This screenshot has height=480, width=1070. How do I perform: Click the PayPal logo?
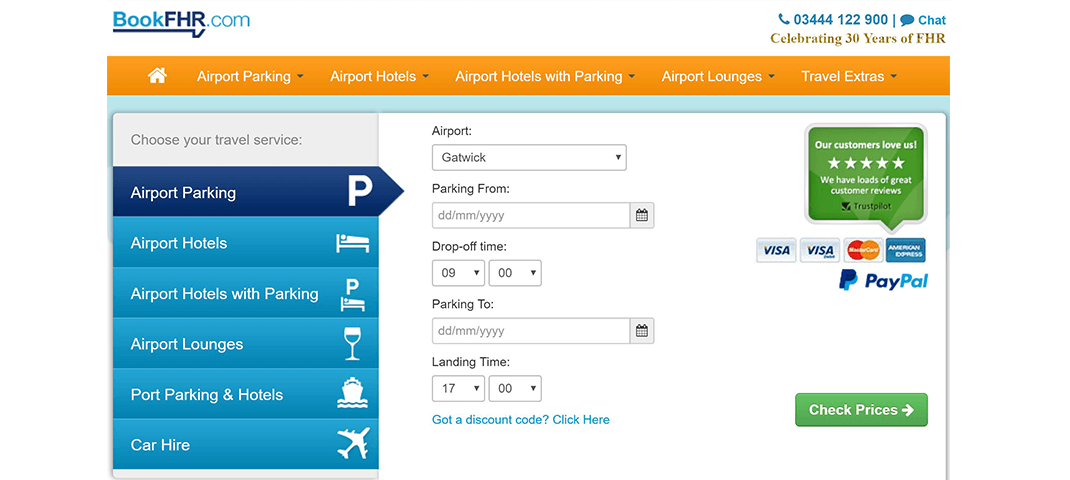tap(883, 280)
